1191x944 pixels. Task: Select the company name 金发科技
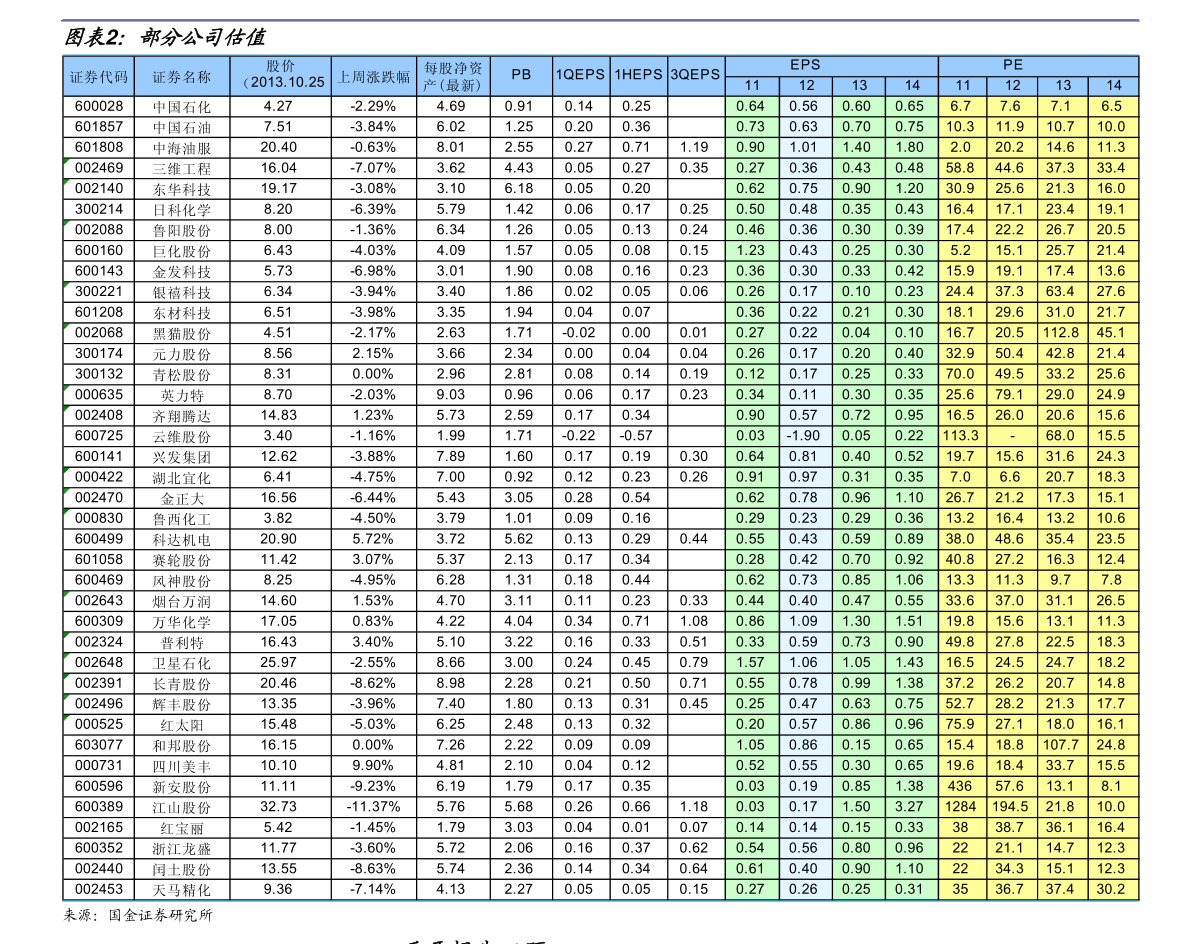pos(181,272)
